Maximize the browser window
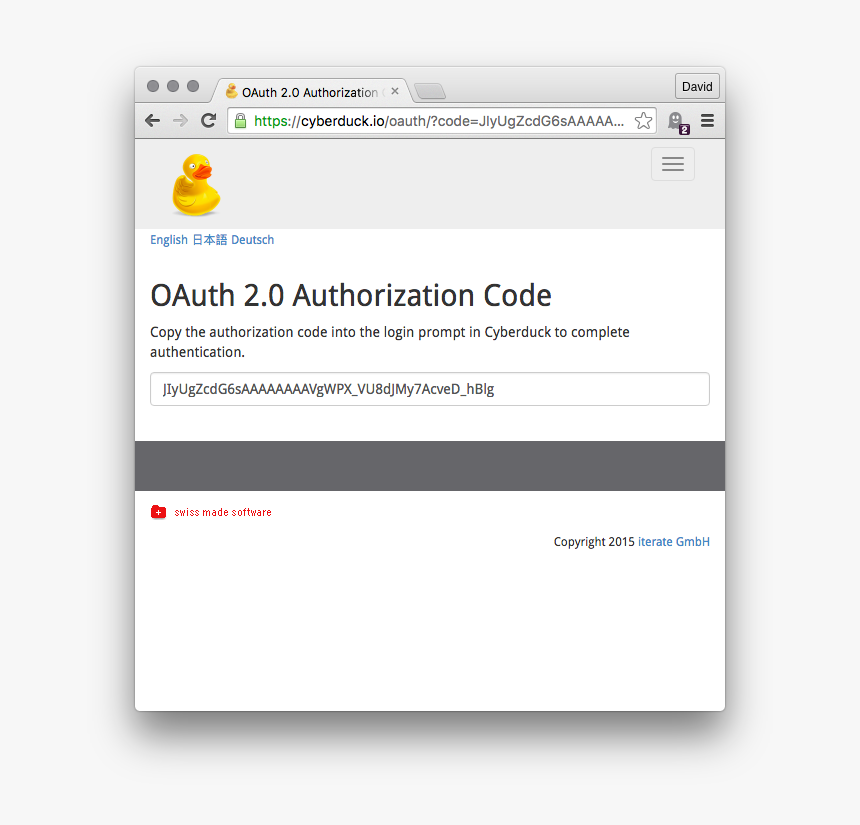The image size is (860, 825). pyautogui.click(x=193, y=86)
